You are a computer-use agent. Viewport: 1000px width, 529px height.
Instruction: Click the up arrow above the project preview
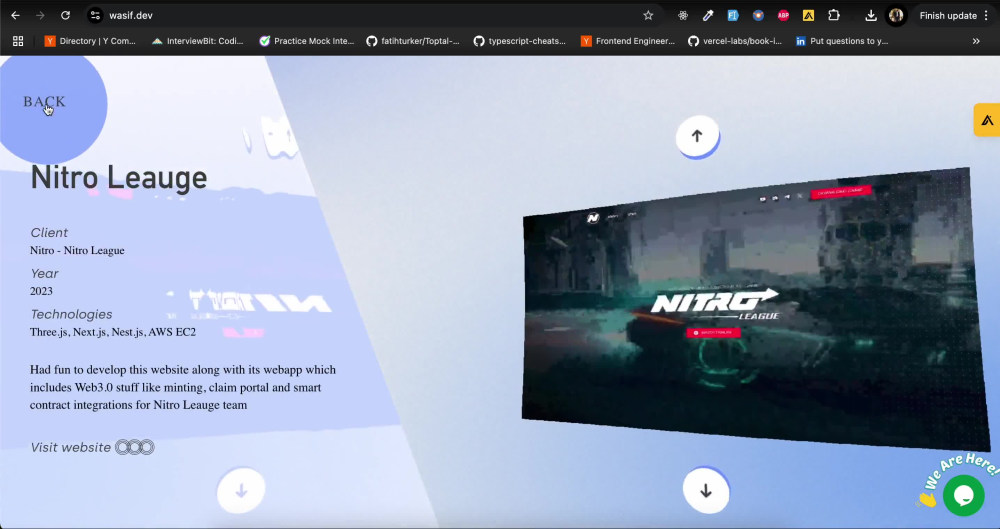(x=697, y=136)
